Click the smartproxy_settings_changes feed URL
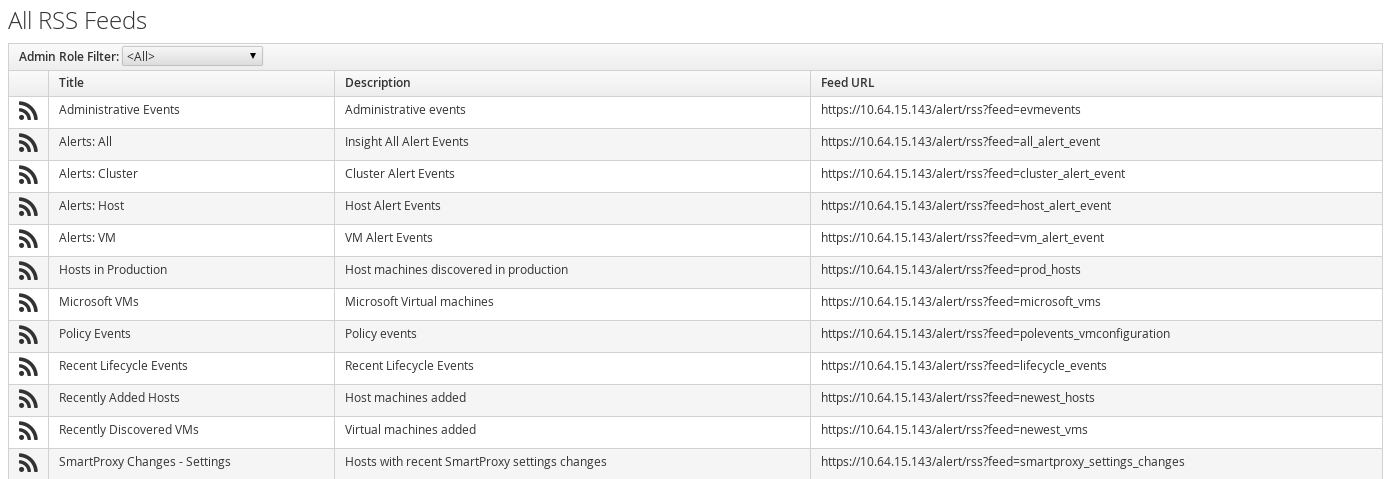The width and height of the screenshot is (1384, 479). 1002,462
